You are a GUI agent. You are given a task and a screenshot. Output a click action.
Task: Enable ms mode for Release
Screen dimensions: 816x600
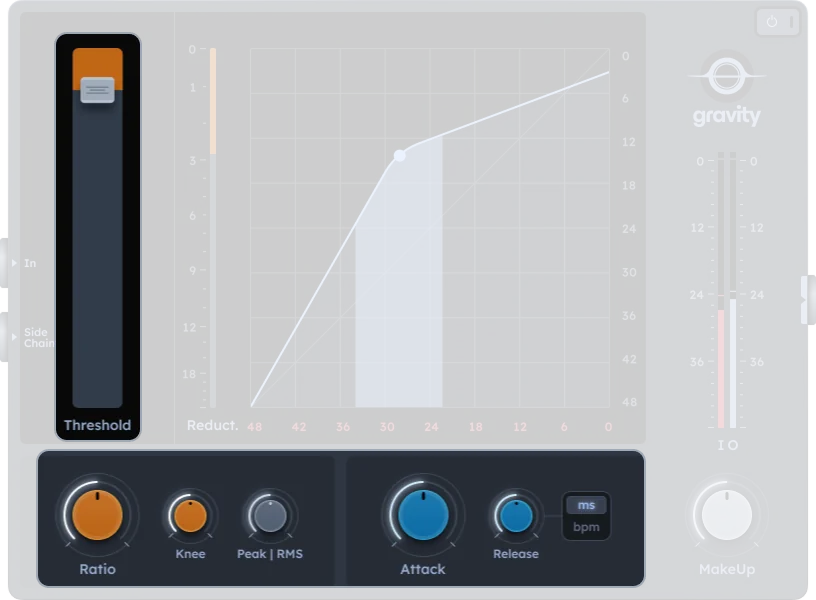pyautogui.click(x=585, y=507)
